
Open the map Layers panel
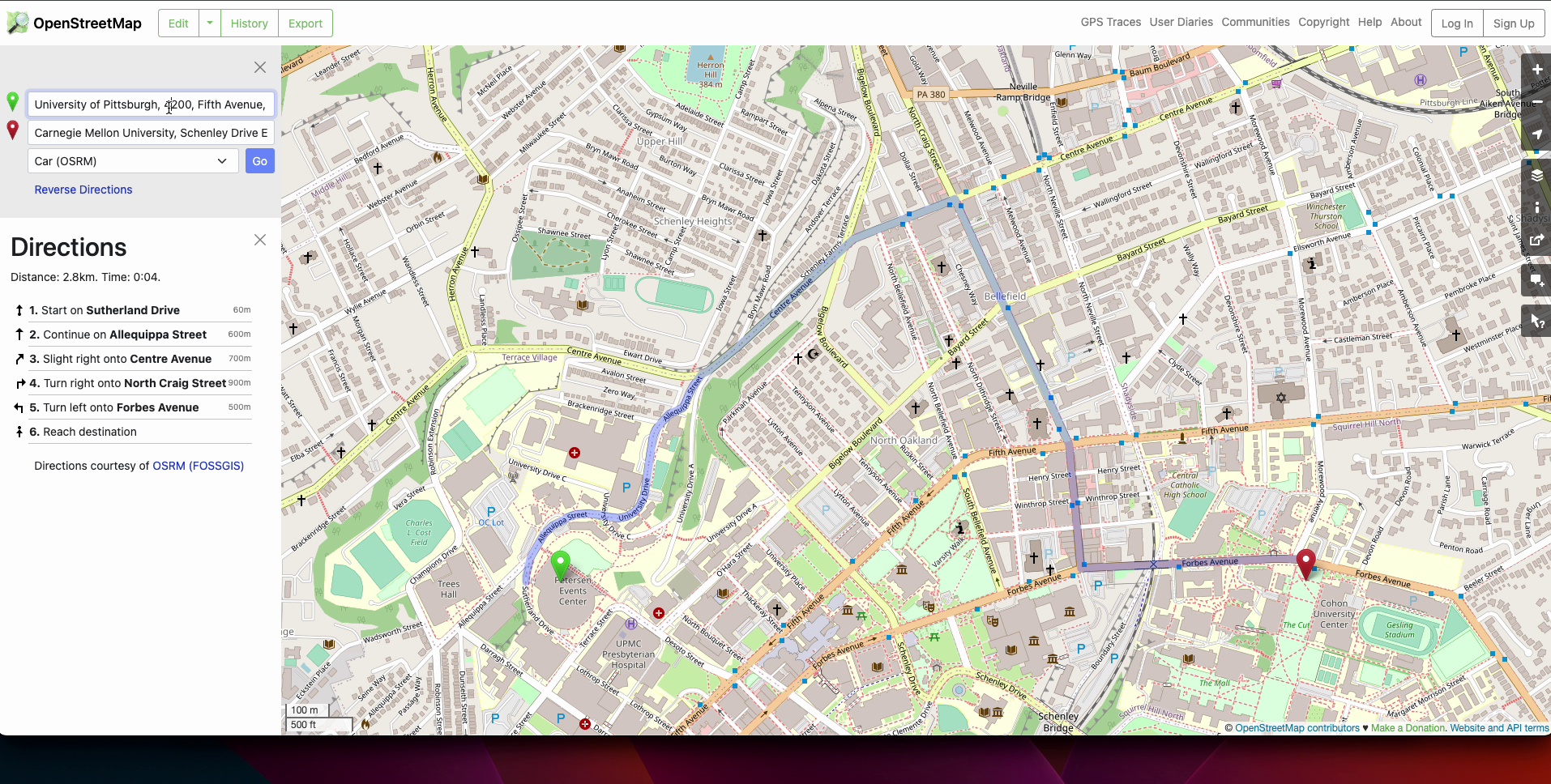[x=1536, y=176]
